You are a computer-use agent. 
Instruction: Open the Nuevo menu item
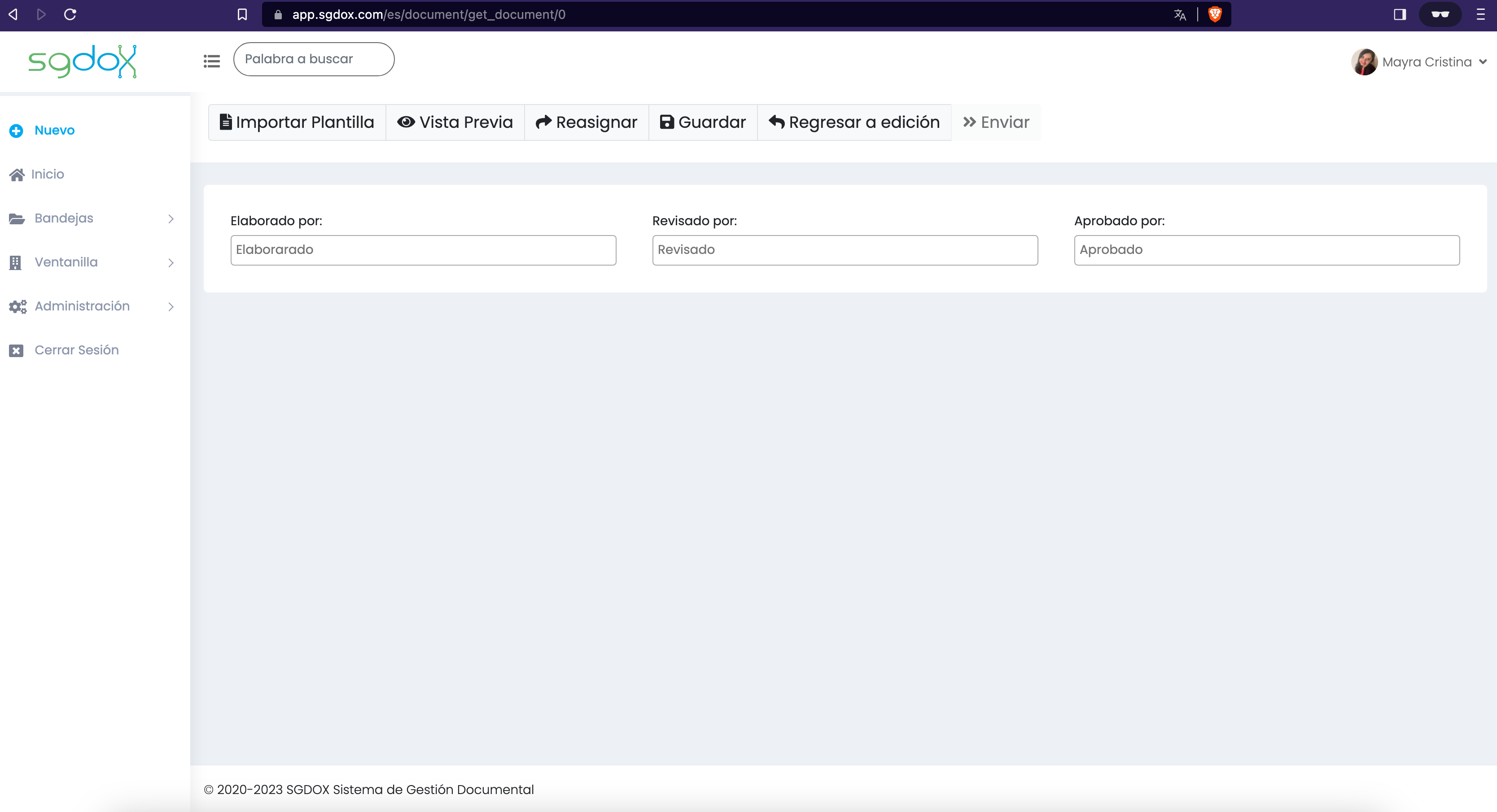[x=55, y=130]
